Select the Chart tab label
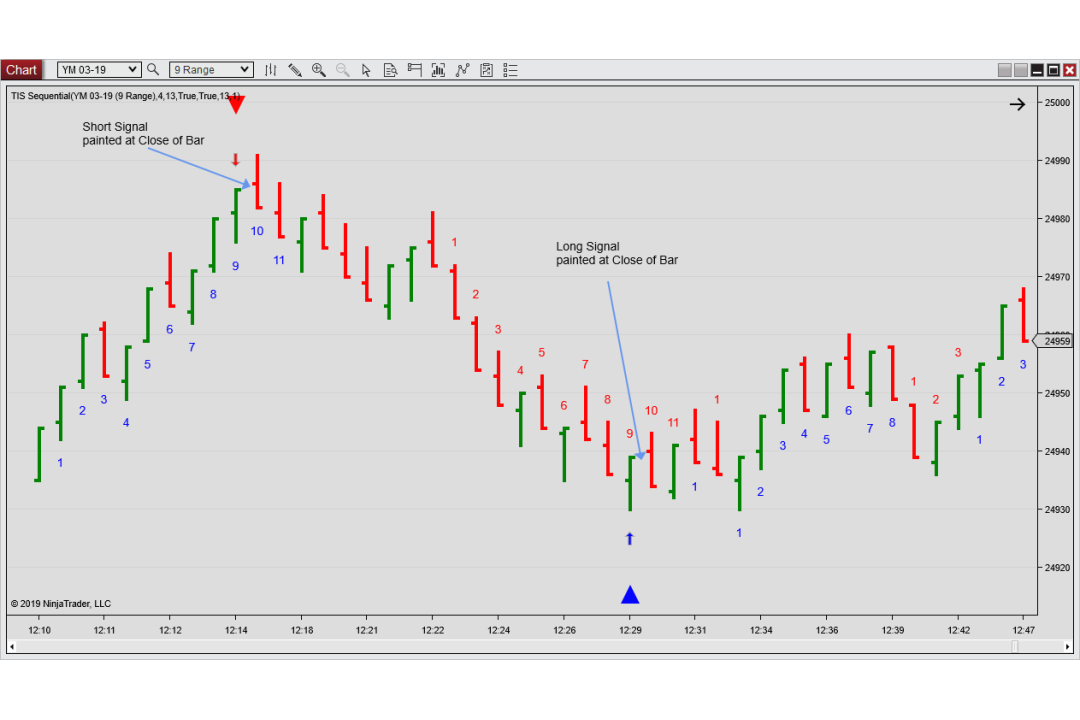 pos(21,70)
